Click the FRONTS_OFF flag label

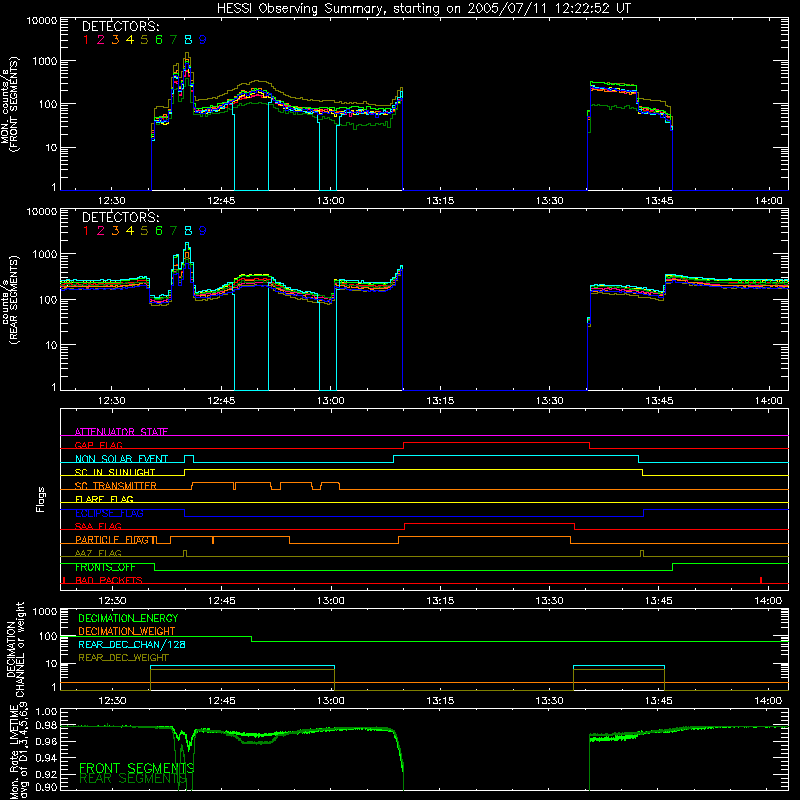[x=105, y=567]
